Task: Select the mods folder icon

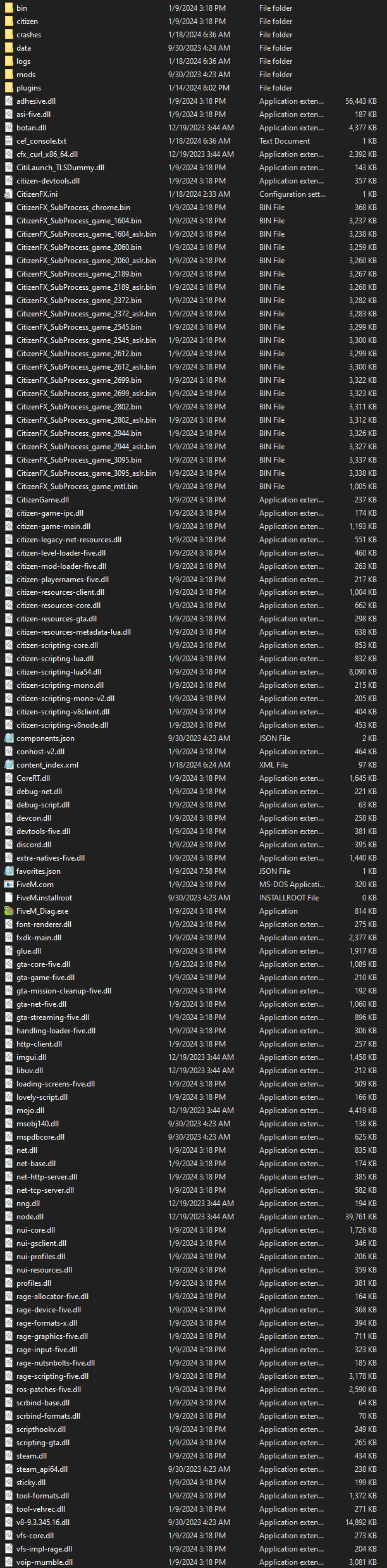Action: [8, 74]
